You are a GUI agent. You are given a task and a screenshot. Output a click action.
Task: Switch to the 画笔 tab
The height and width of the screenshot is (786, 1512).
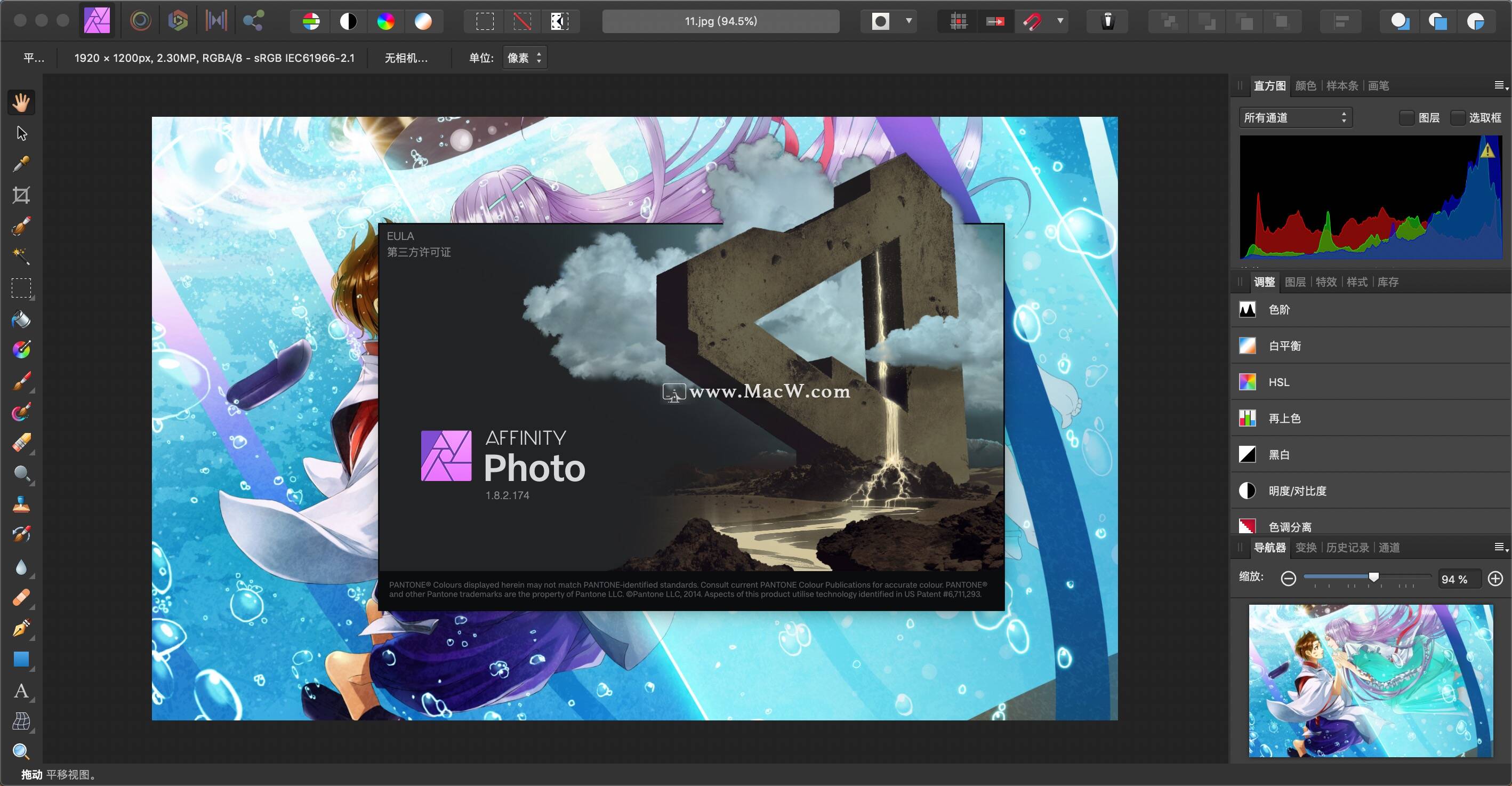pyautogui.click(x=1378, y=86)
